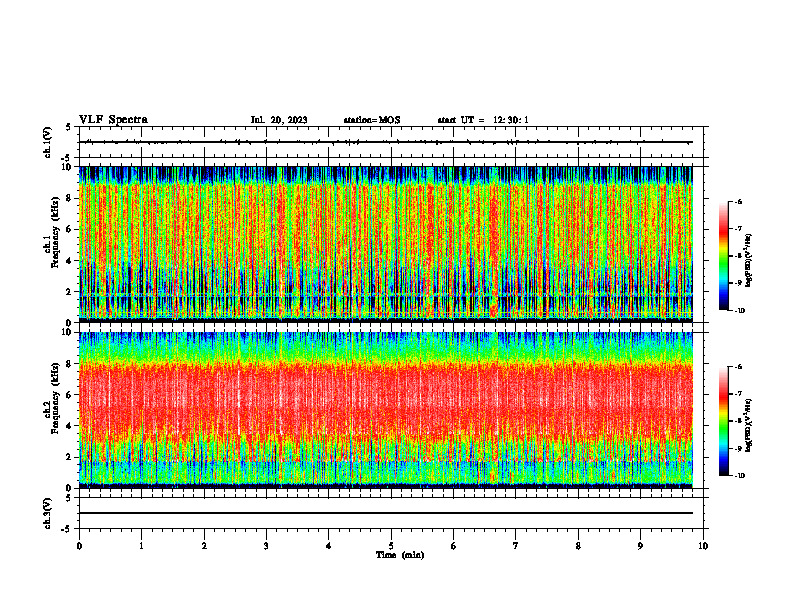This screenshot has width=792, height=612.
Task: Click the "4" tick on the time axis
Action: [329, 546]
